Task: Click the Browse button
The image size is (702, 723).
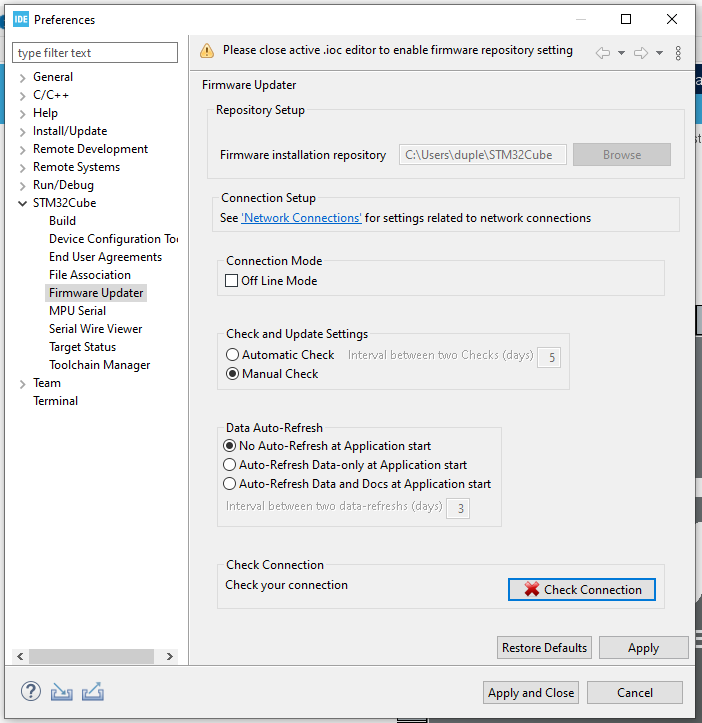Action: click(x=622, y=154)
